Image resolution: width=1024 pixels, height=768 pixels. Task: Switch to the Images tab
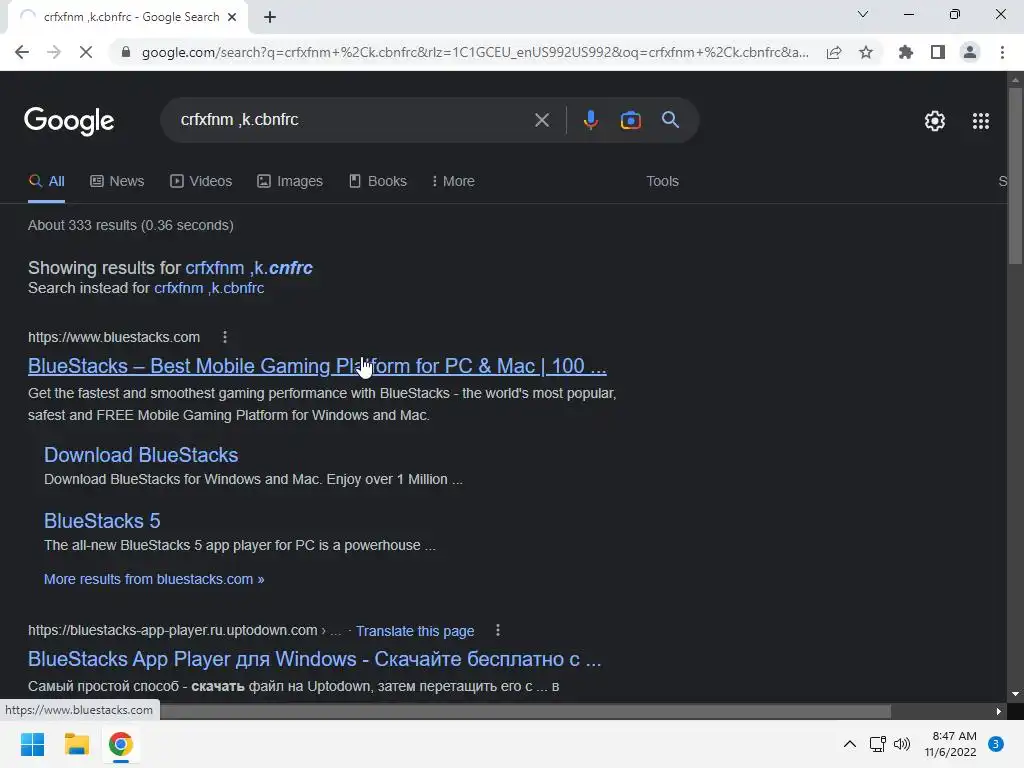click(290, 181)
